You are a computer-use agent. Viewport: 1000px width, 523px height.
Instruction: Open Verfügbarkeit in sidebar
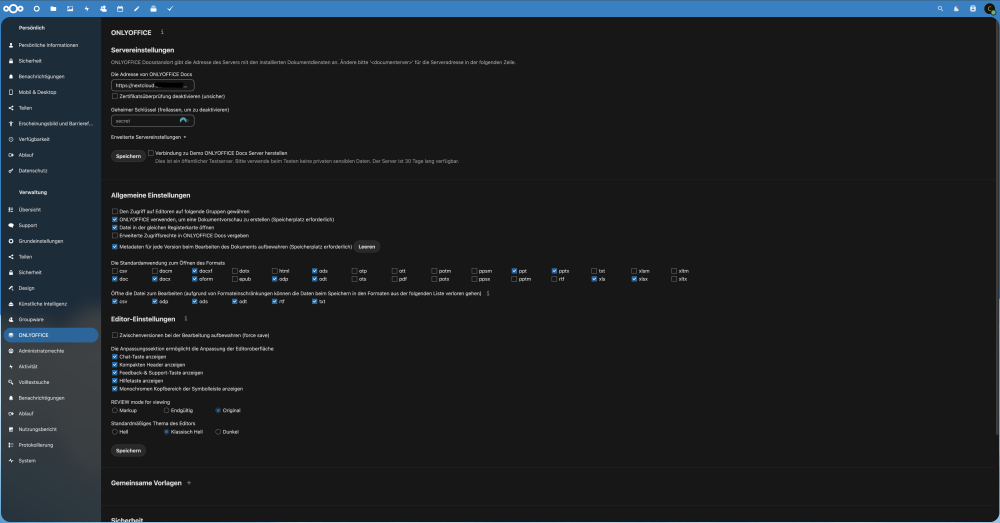click(x=51, y=139)
